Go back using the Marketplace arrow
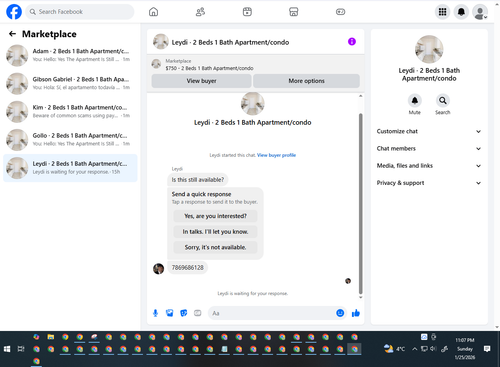The width and height of the screenshot is (500, 367). (x=12, y=34)
